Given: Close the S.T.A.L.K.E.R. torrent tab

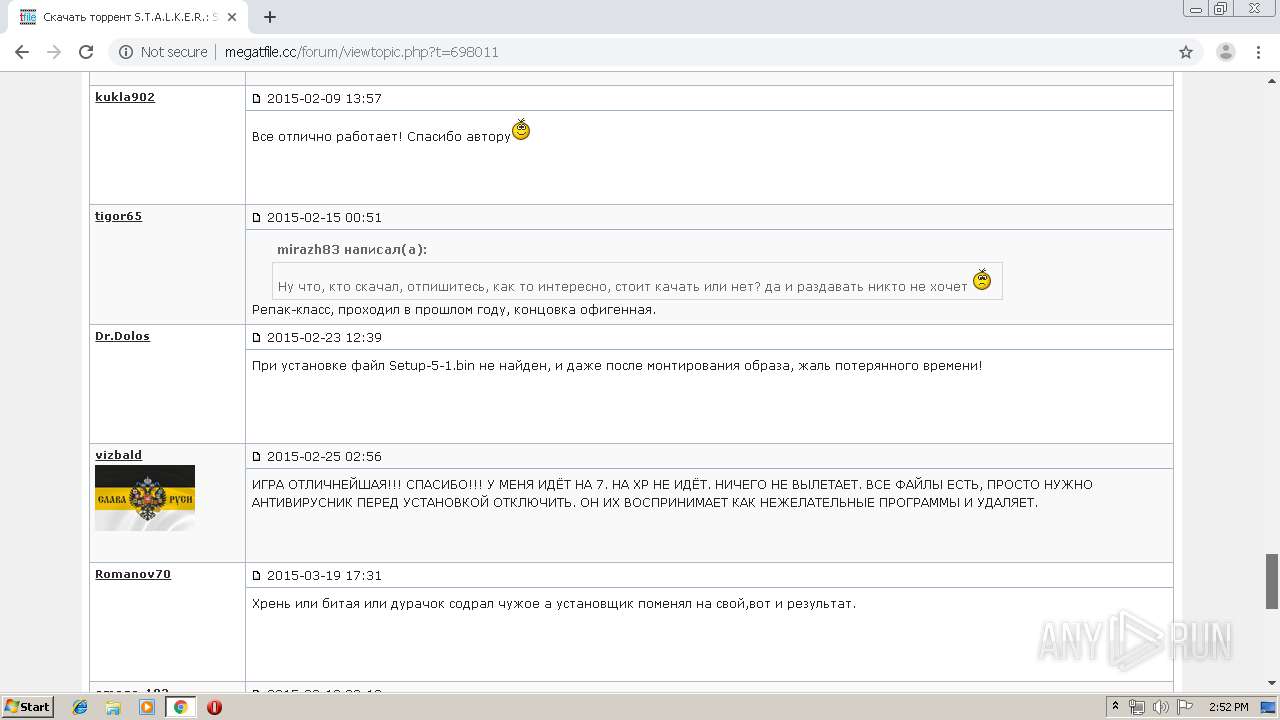Looking at the screenshot, I should [232, 17].
